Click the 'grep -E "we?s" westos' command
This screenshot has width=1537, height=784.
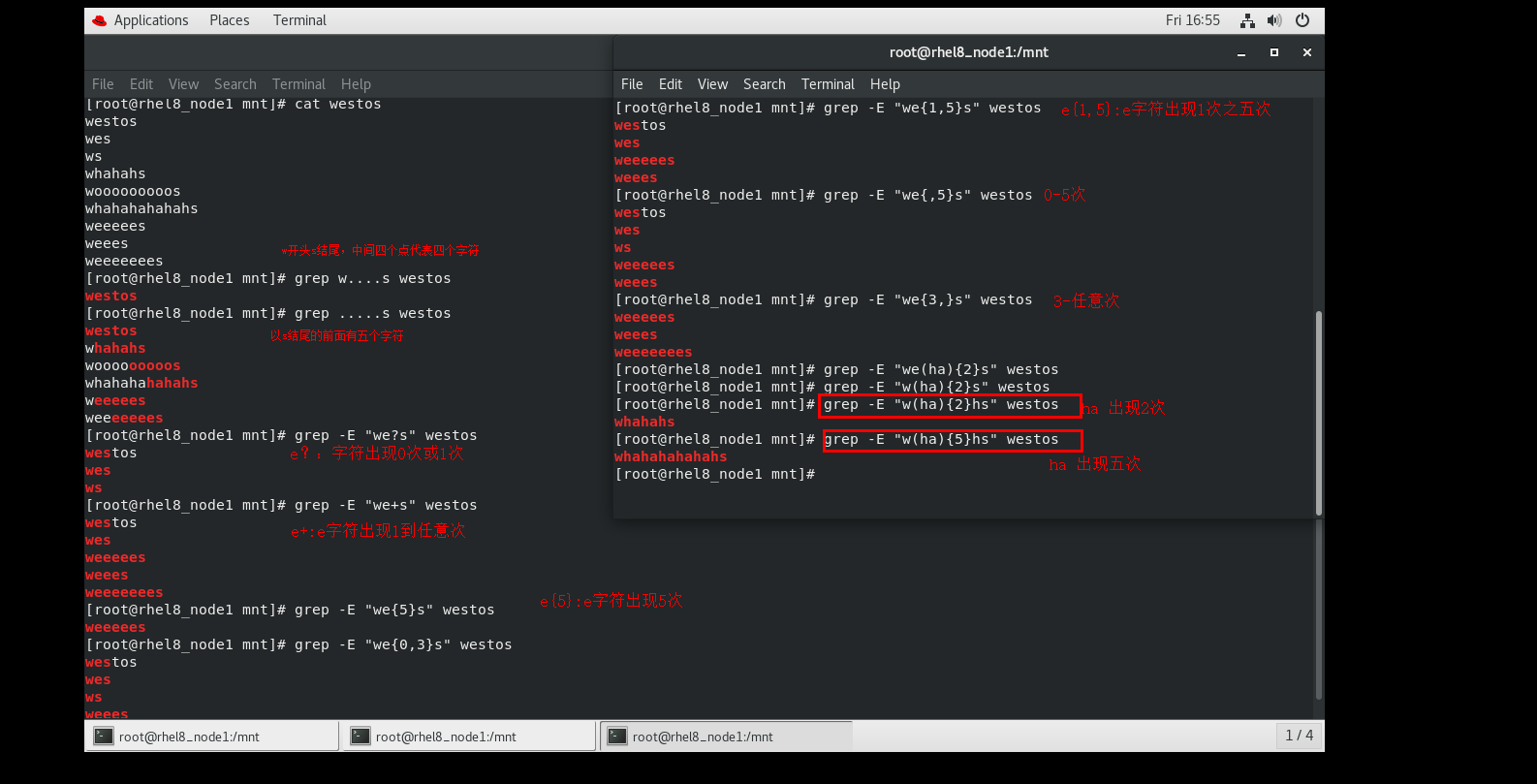pos(386,435)
